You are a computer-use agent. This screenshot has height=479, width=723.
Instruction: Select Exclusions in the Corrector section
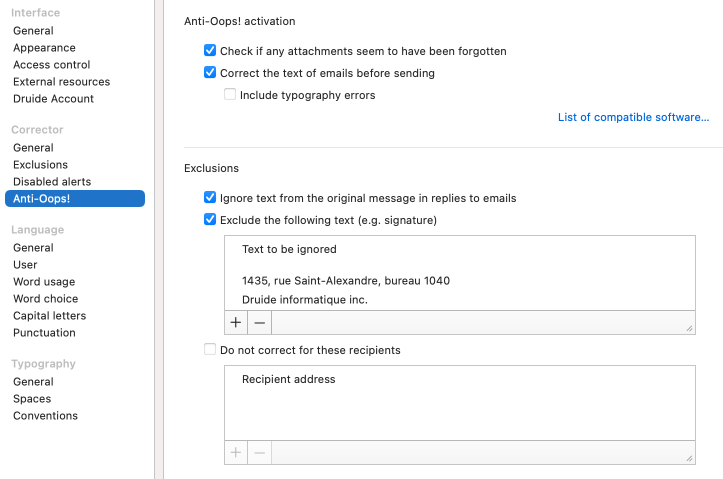coord(40,165)
